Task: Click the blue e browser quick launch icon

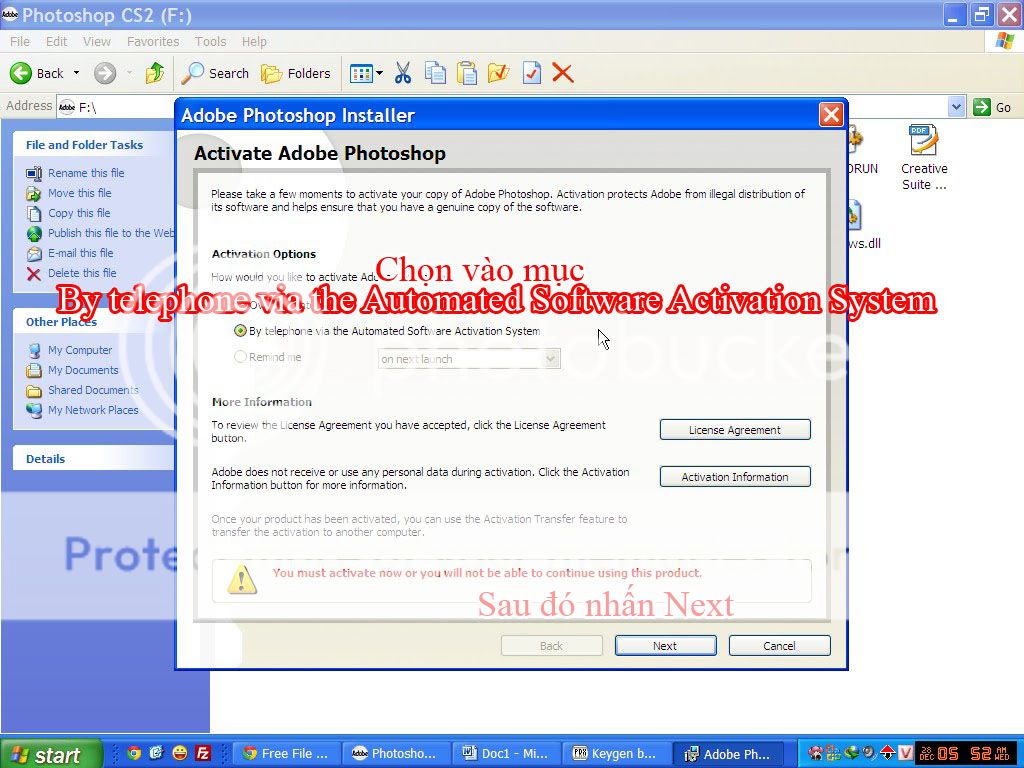Action: [157, 753]
